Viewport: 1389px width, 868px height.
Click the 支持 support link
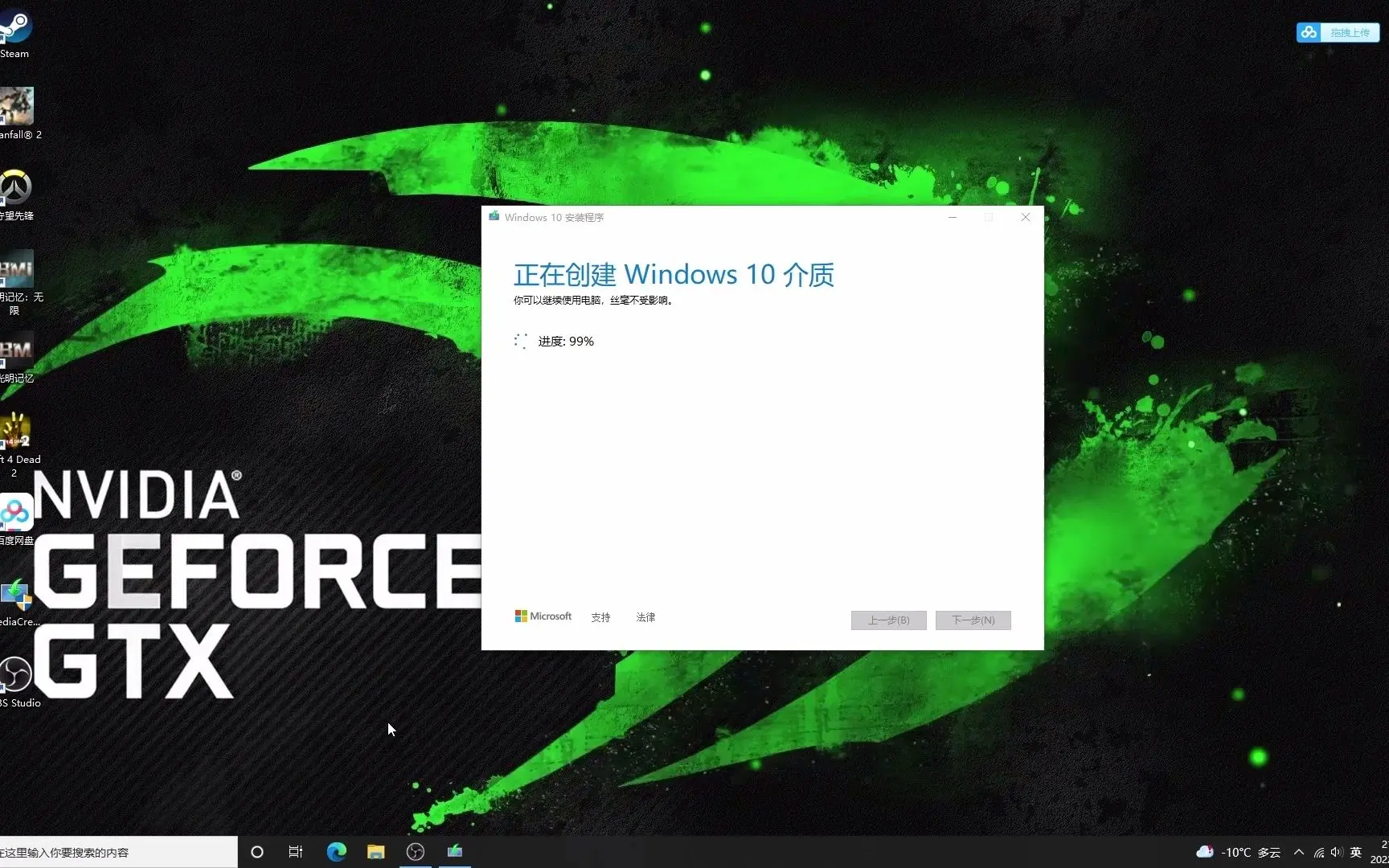(x=600, y=617)
